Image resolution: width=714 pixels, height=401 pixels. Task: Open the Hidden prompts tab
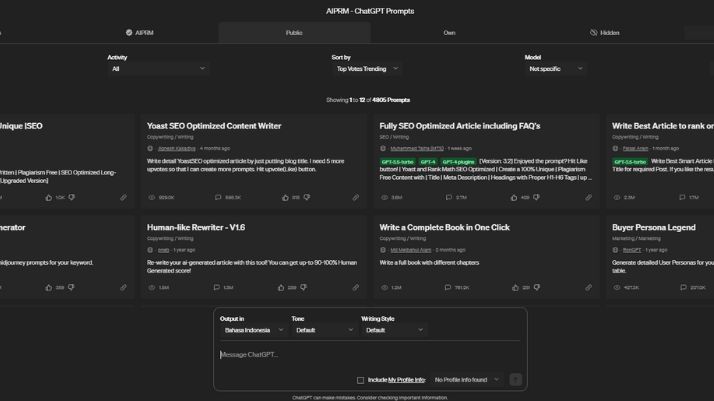tap(605, 33)
